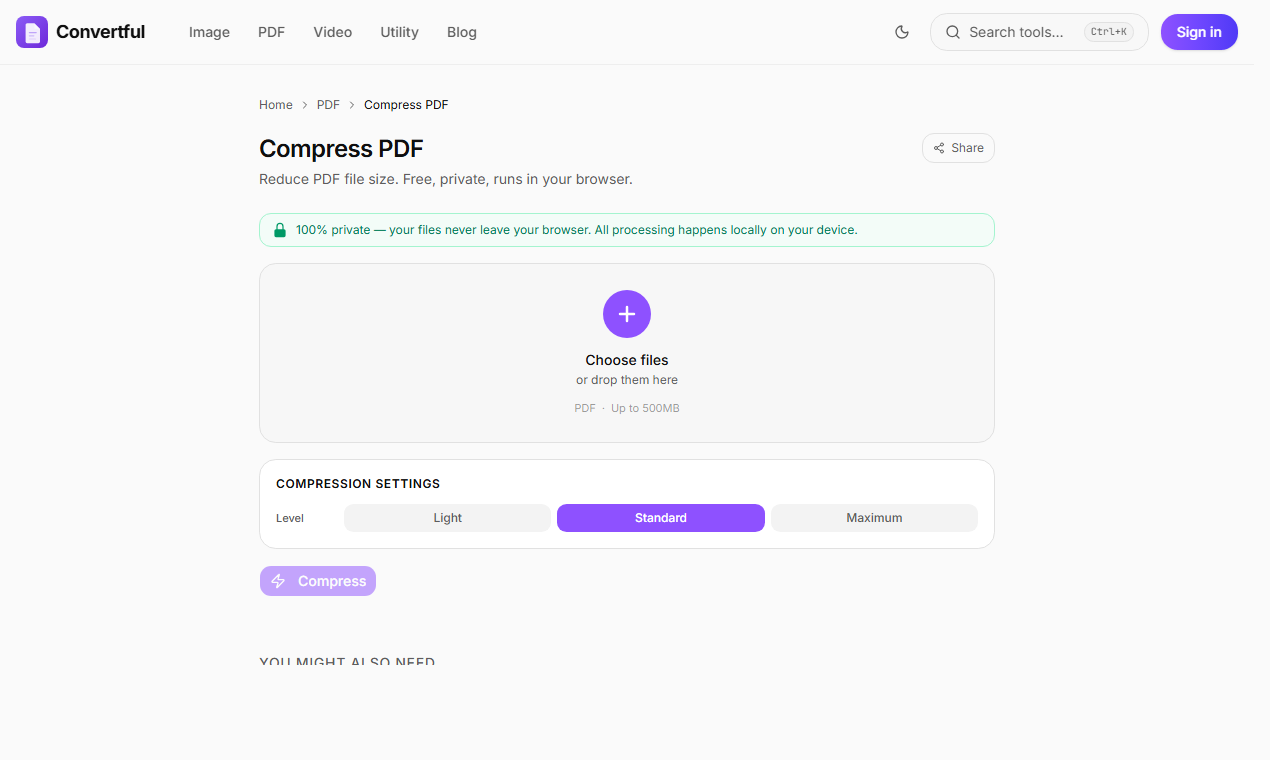Click the purple plus upload icon

(x=627, y=314)
